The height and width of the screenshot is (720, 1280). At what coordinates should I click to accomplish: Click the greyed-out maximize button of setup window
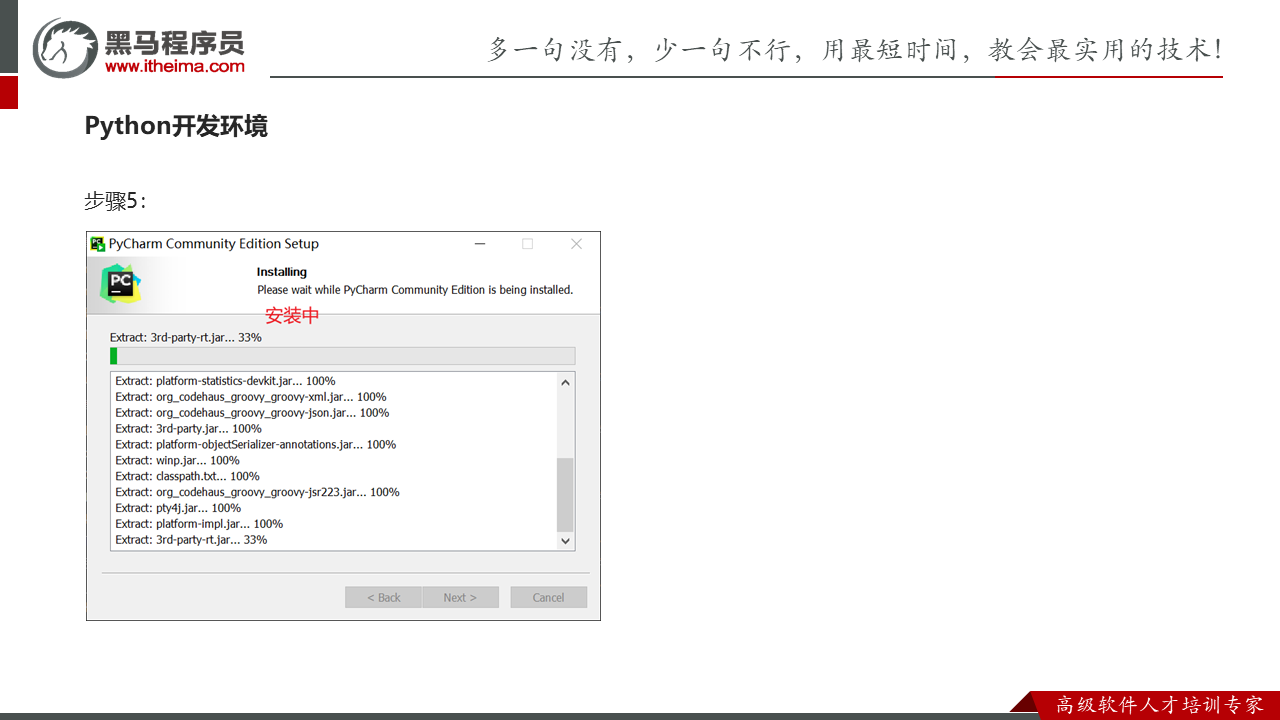[x=528, y=244]
